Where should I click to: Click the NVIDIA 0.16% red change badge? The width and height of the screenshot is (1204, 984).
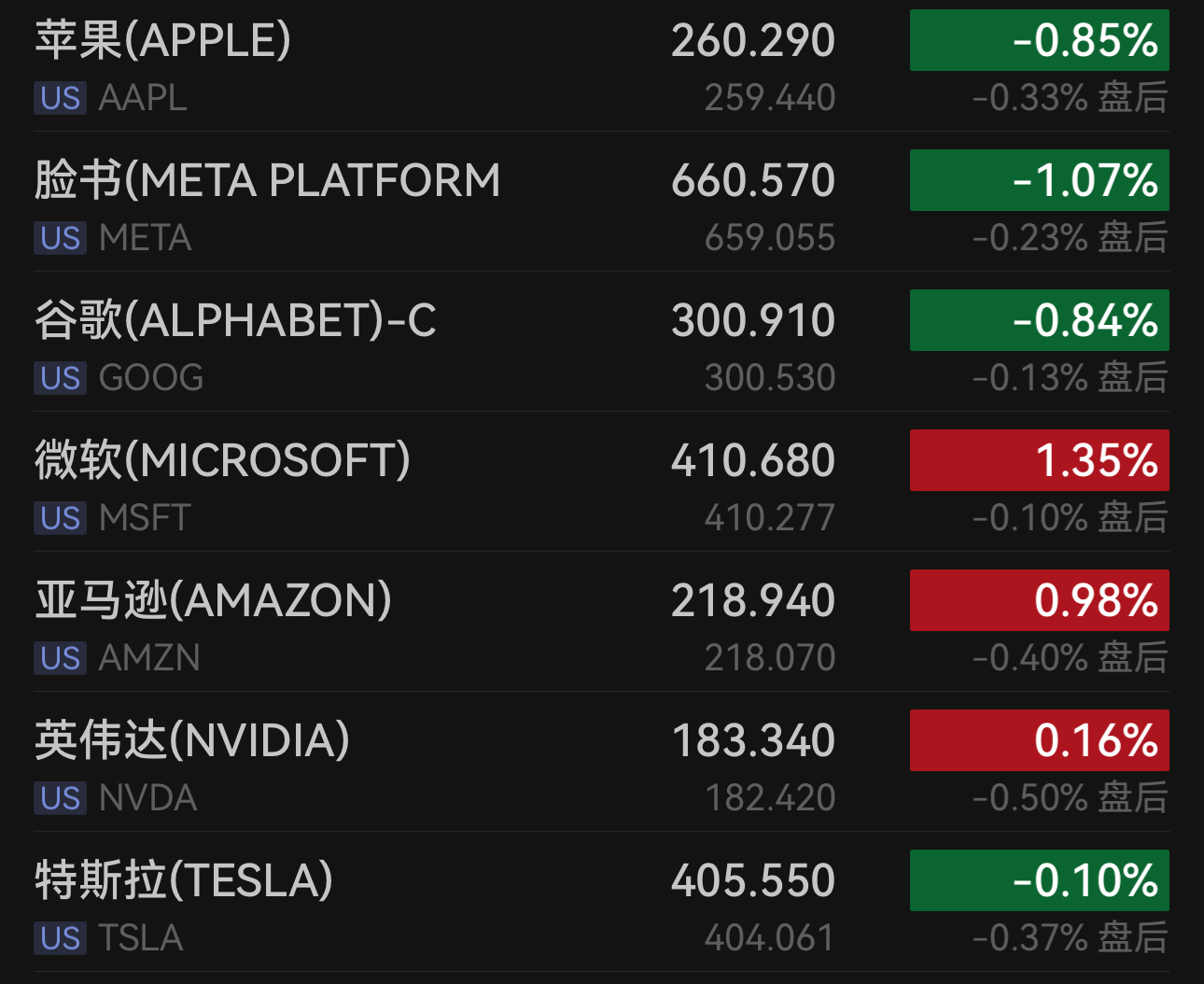tap(1039, 740)
